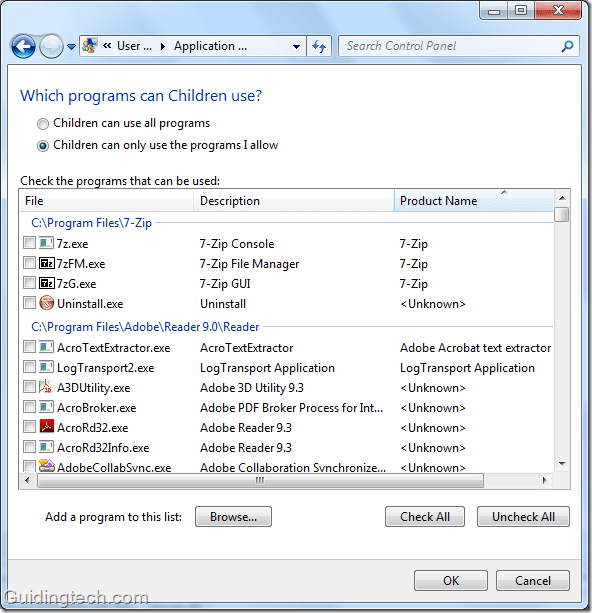Sort by the Description column header
Image resolution: width=592 pixels, height=613 pixels.
tap(294, 201)
